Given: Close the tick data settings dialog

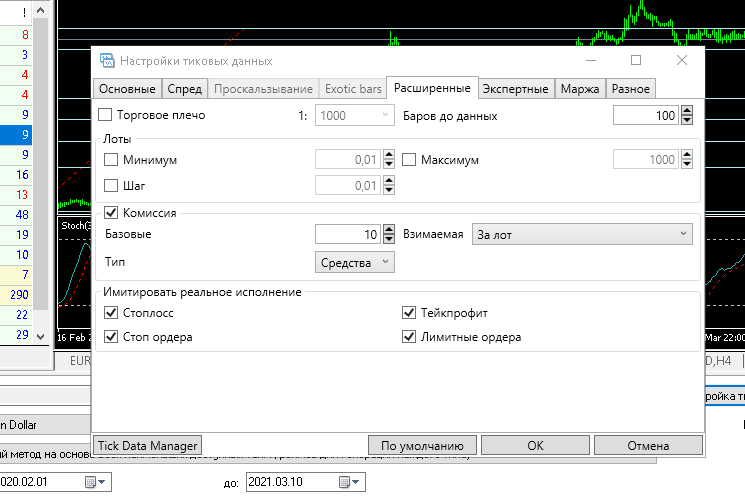Looking at the screenshot, I should click(x=682, y=60).
